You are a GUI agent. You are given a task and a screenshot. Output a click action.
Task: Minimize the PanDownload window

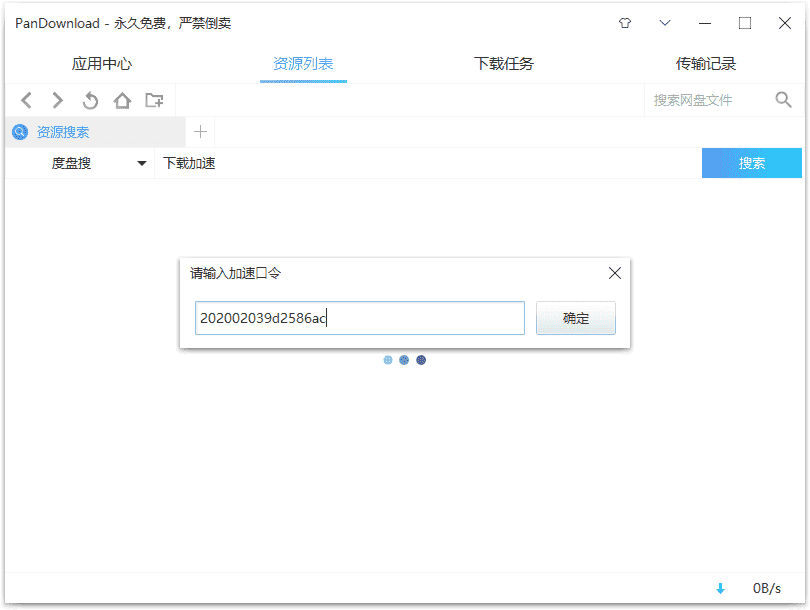705,23
